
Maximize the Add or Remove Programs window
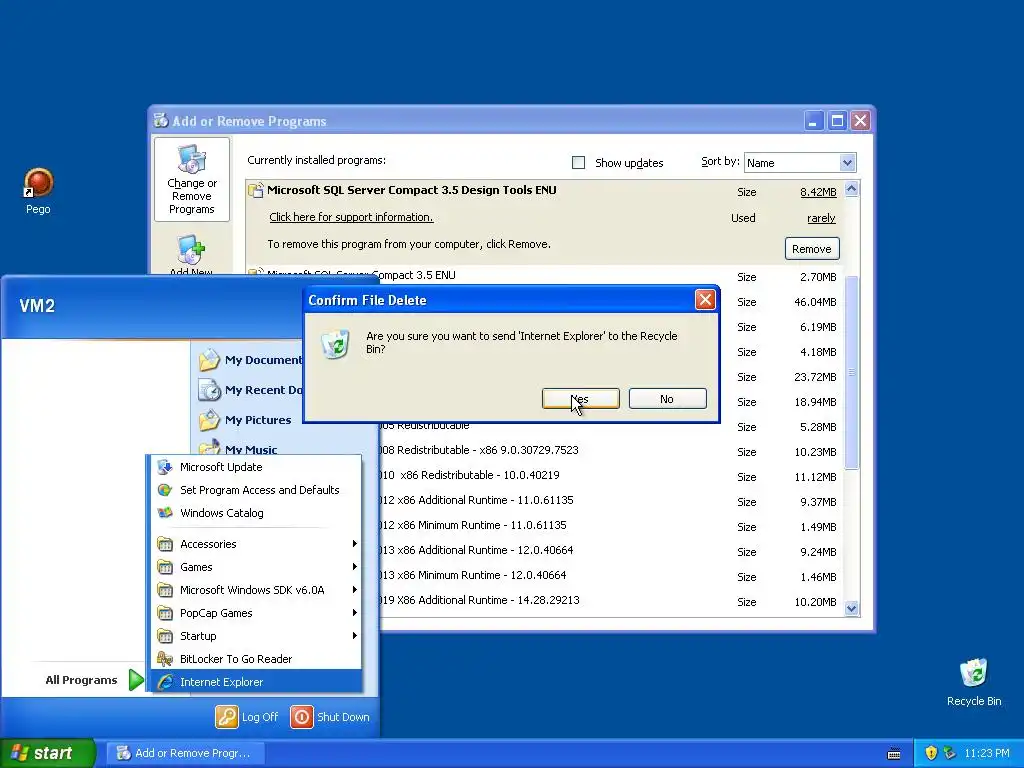coord(837,121)
